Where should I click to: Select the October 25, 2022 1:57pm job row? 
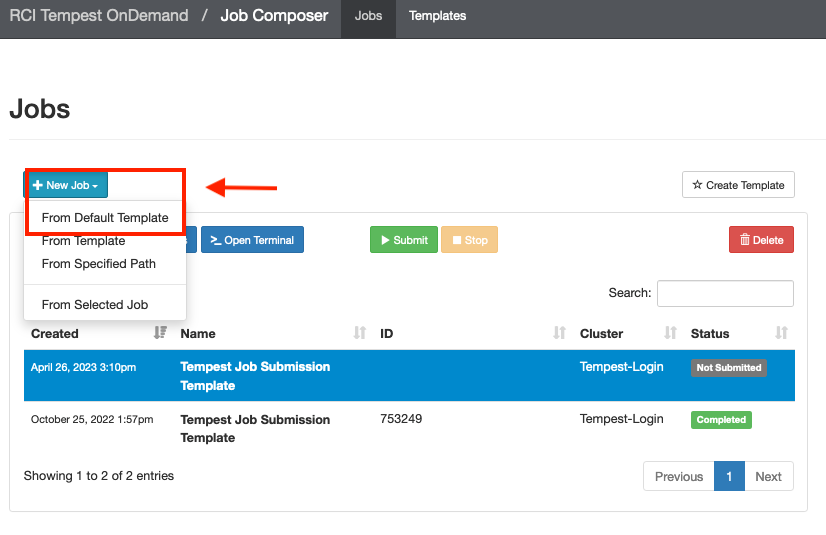point(409,428)
